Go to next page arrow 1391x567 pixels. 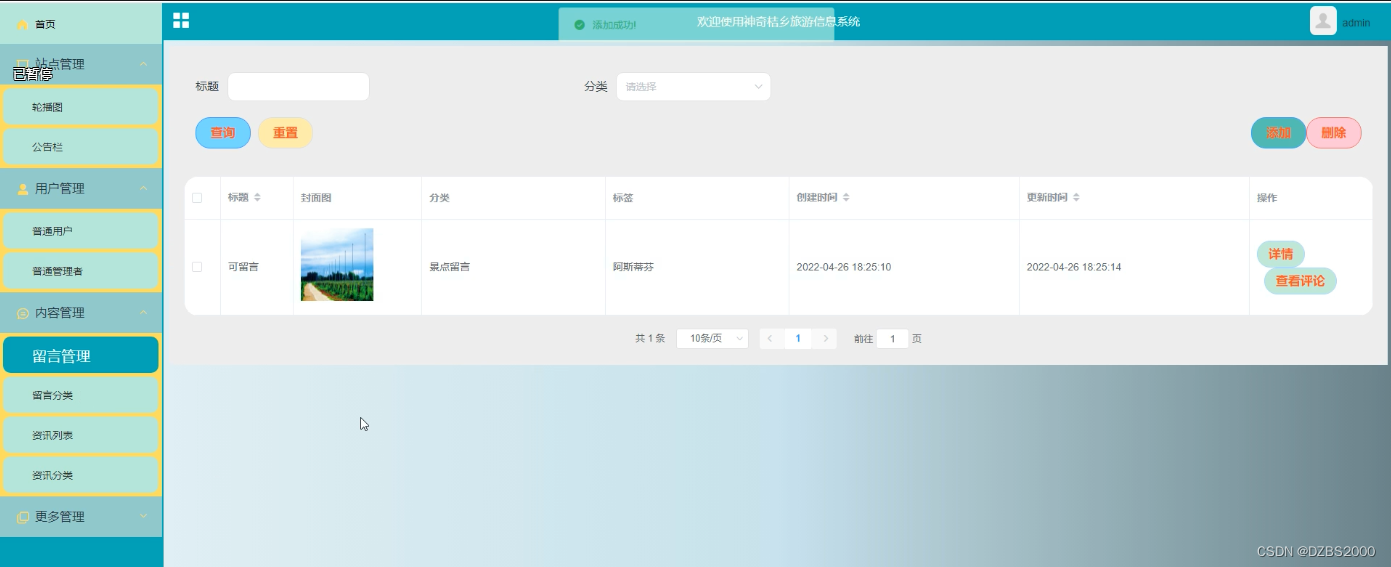(x=825, y=339)
